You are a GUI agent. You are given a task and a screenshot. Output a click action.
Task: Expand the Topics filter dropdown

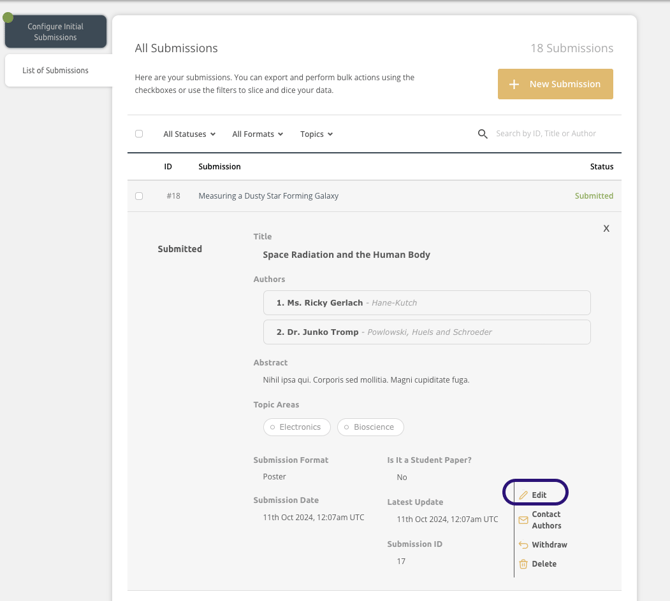(316, 134)
